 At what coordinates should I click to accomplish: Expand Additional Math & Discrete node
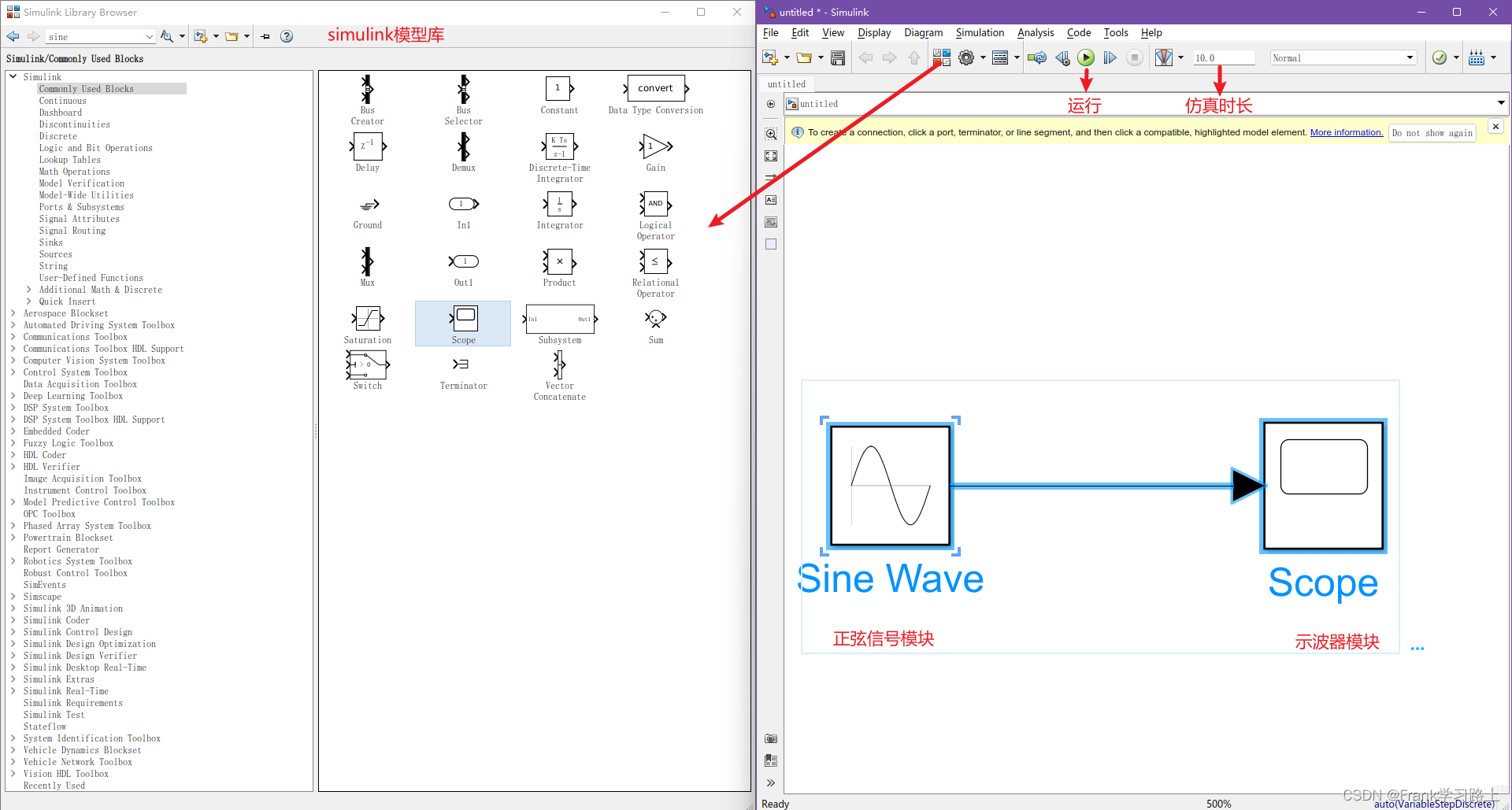29,290
